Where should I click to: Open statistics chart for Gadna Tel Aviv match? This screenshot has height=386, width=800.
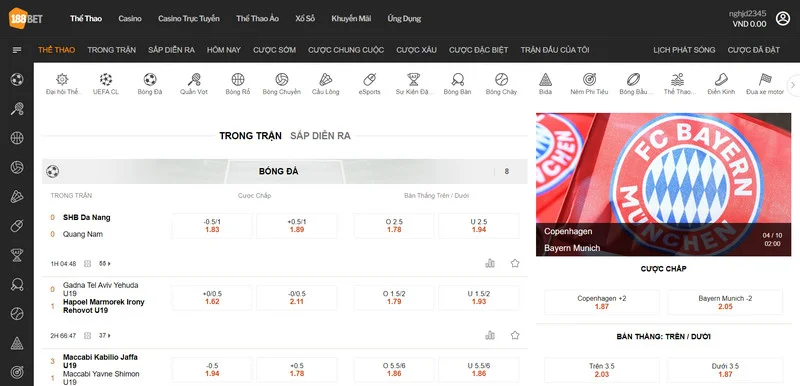pos(490,335)
